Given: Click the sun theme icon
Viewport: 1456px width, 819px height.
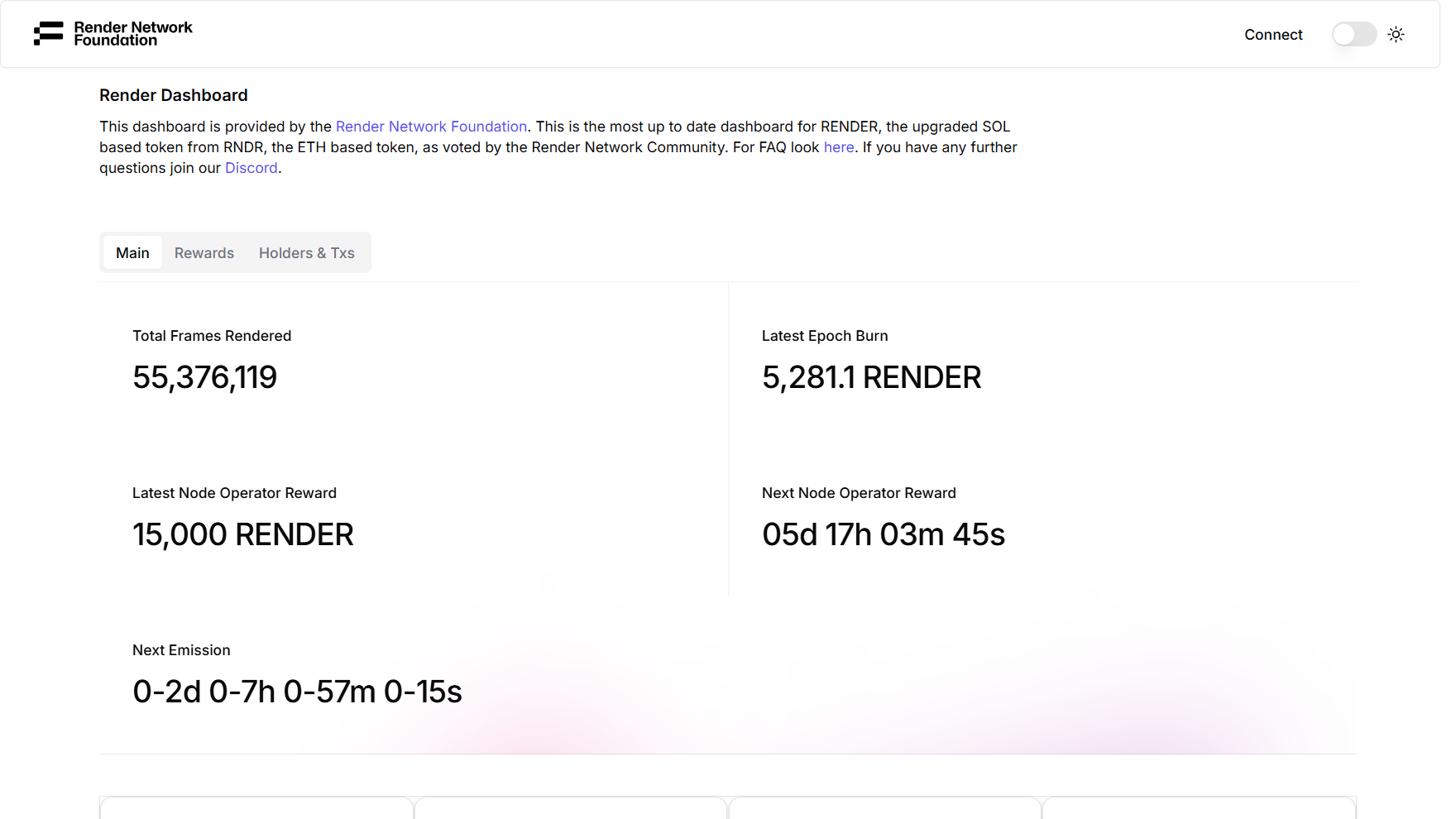Looking at the screenshot, I should (1396, 34).
